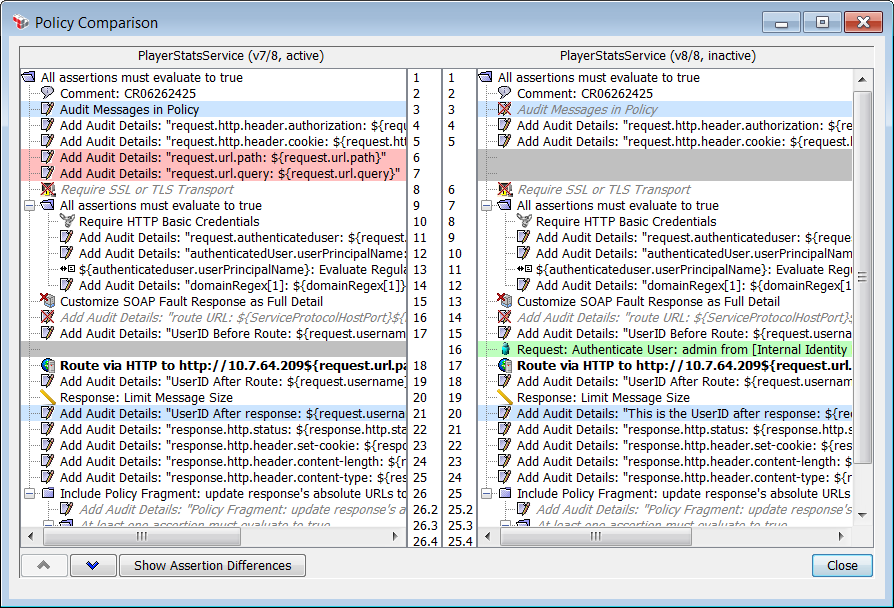Image resolution: width=894 pixels, height=608 pixels.
Task: Click the Request: Authenticate User icon in right pane
Action: pyautogui.click(x=505, y=350)
